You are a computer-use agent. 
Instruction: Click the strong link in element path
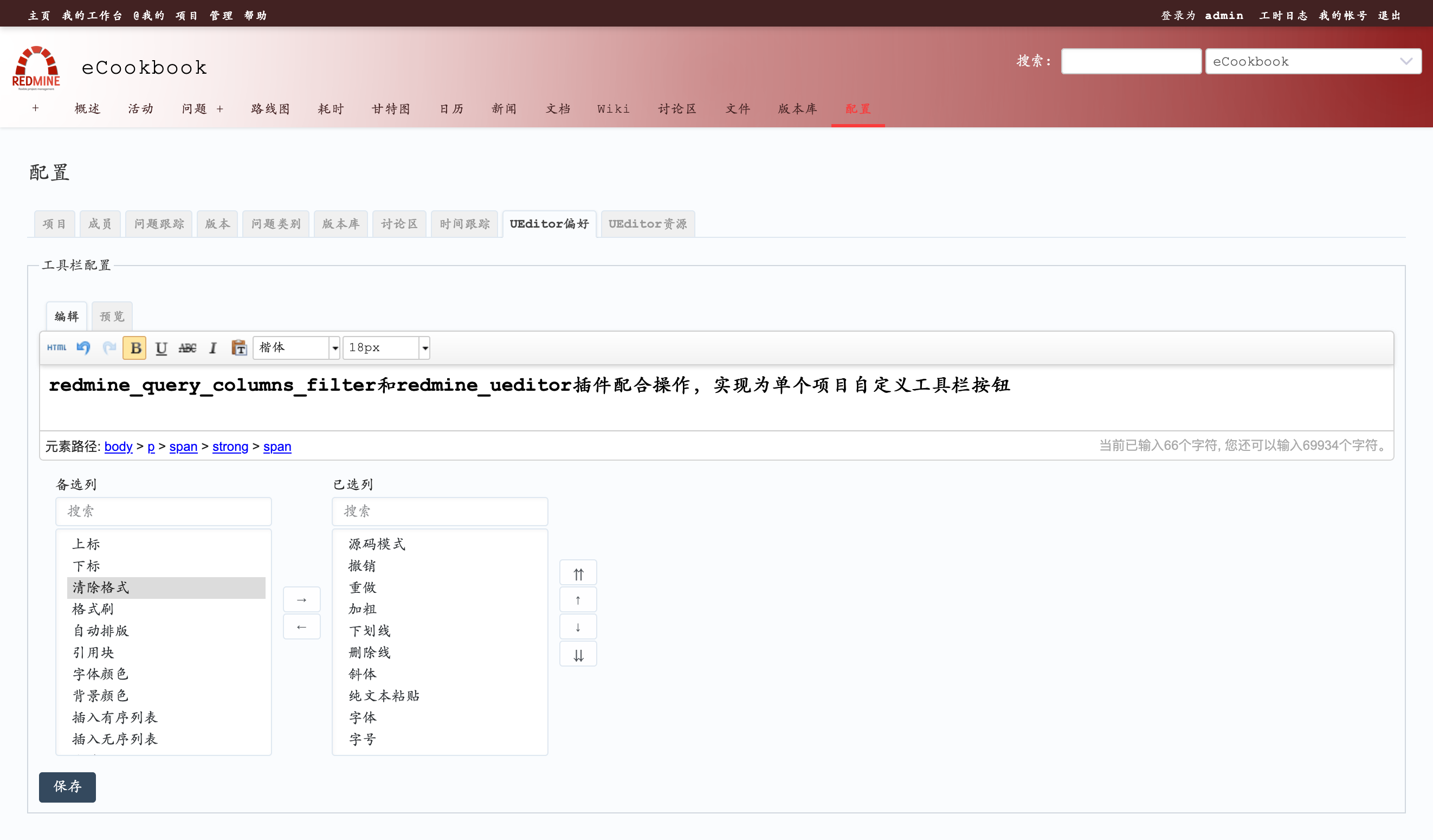[x=230, y=447]
